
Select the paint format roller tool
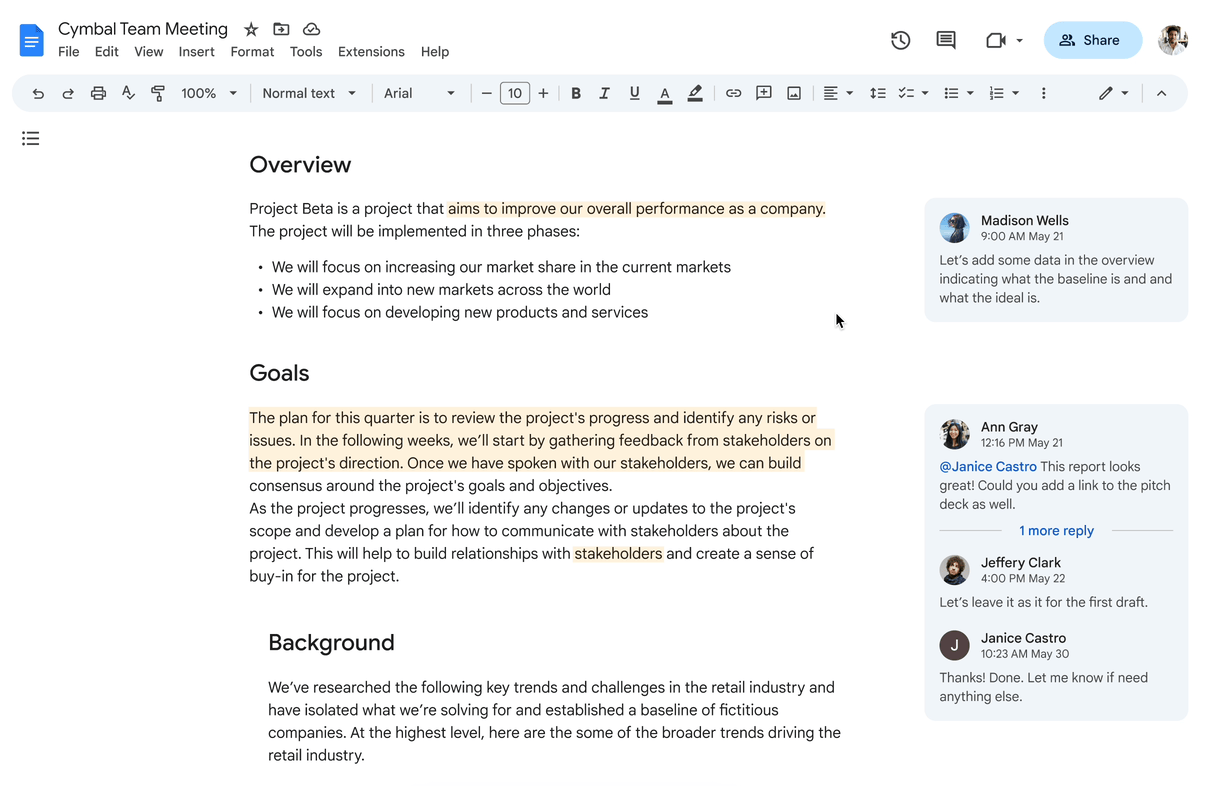(x=158, y=93)
